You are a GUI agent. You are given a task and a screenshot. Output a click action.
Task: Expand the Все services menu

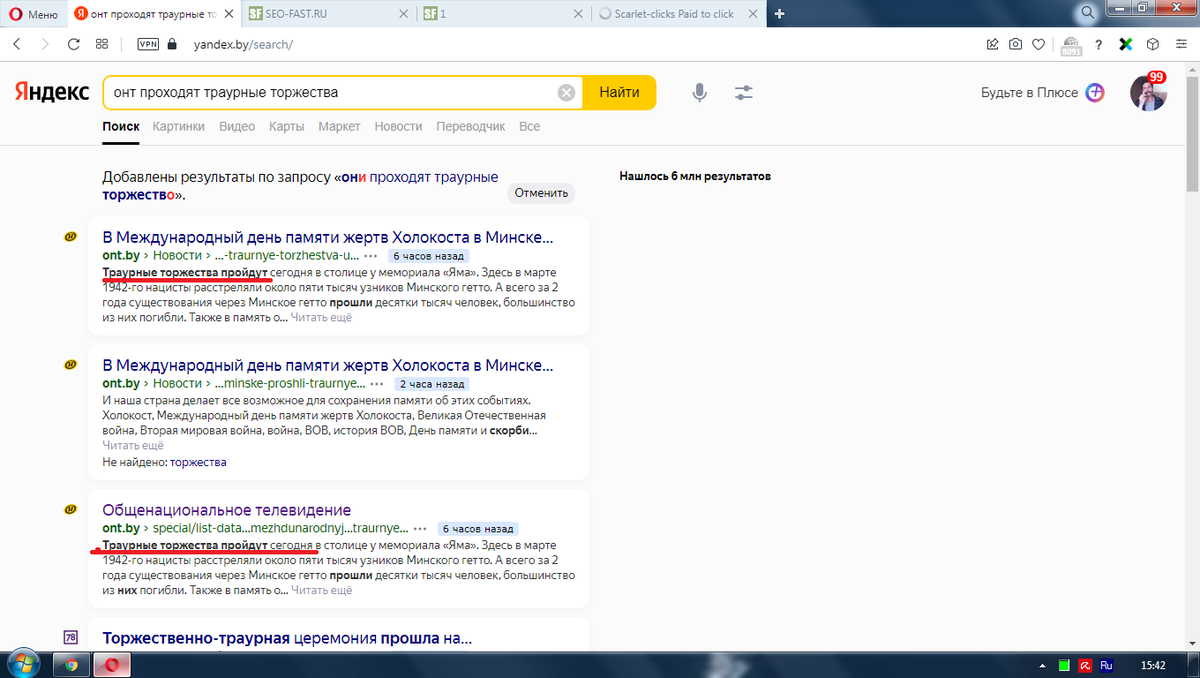tap(530, 127)
